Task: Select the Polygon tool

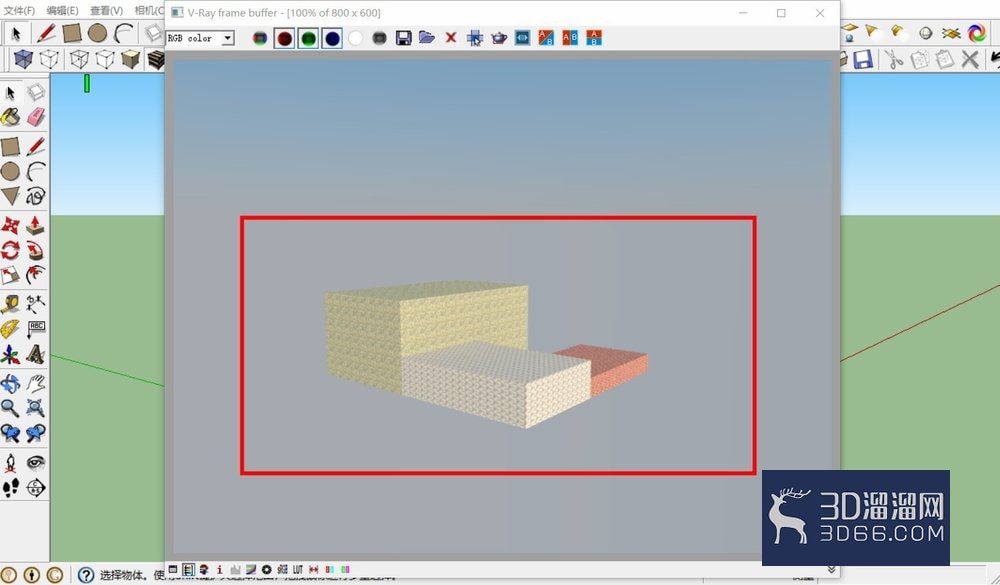Action: click(10, 195)
